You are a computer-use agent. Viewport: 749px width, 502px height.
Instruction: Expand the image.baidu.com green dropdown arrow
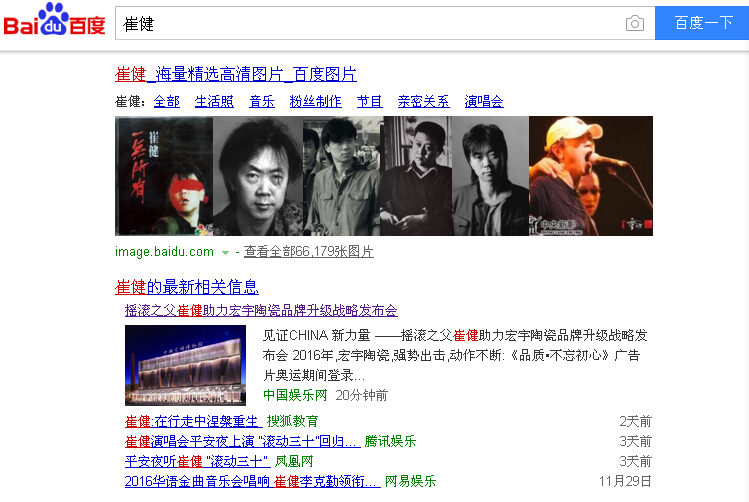(225, 253)
